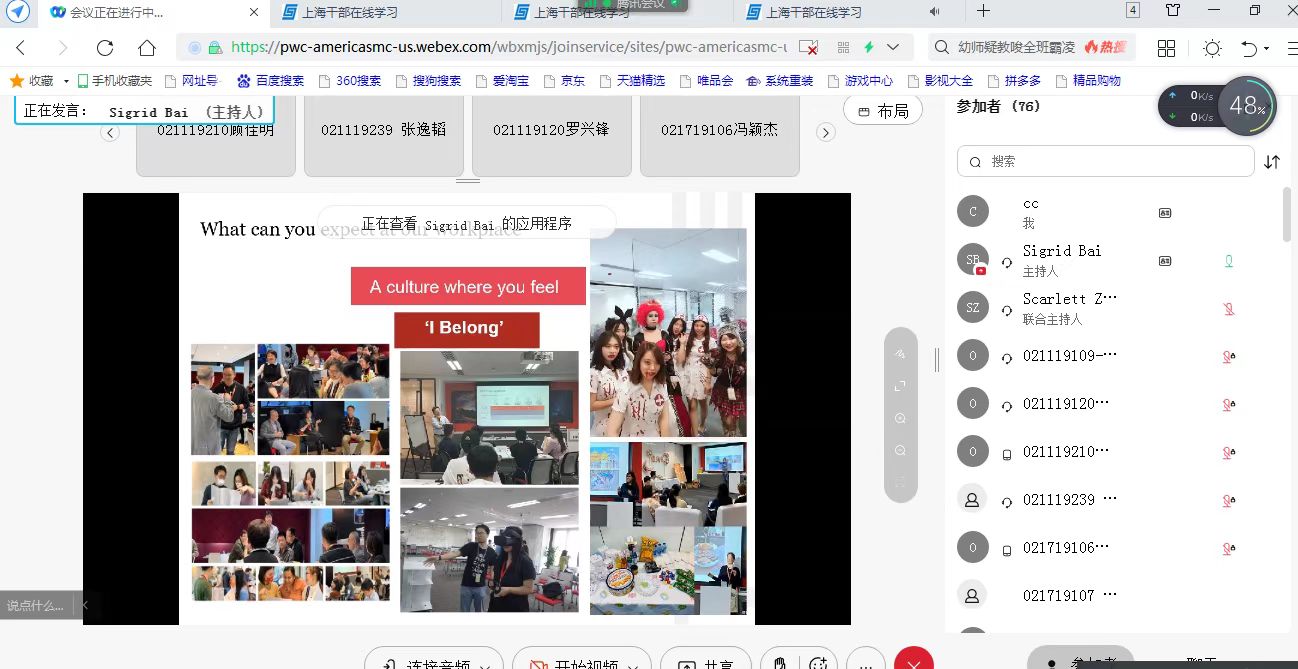Screen dimensions: 1298x669
Task: Open the reactions emoji button
Action: pos(818,662)
